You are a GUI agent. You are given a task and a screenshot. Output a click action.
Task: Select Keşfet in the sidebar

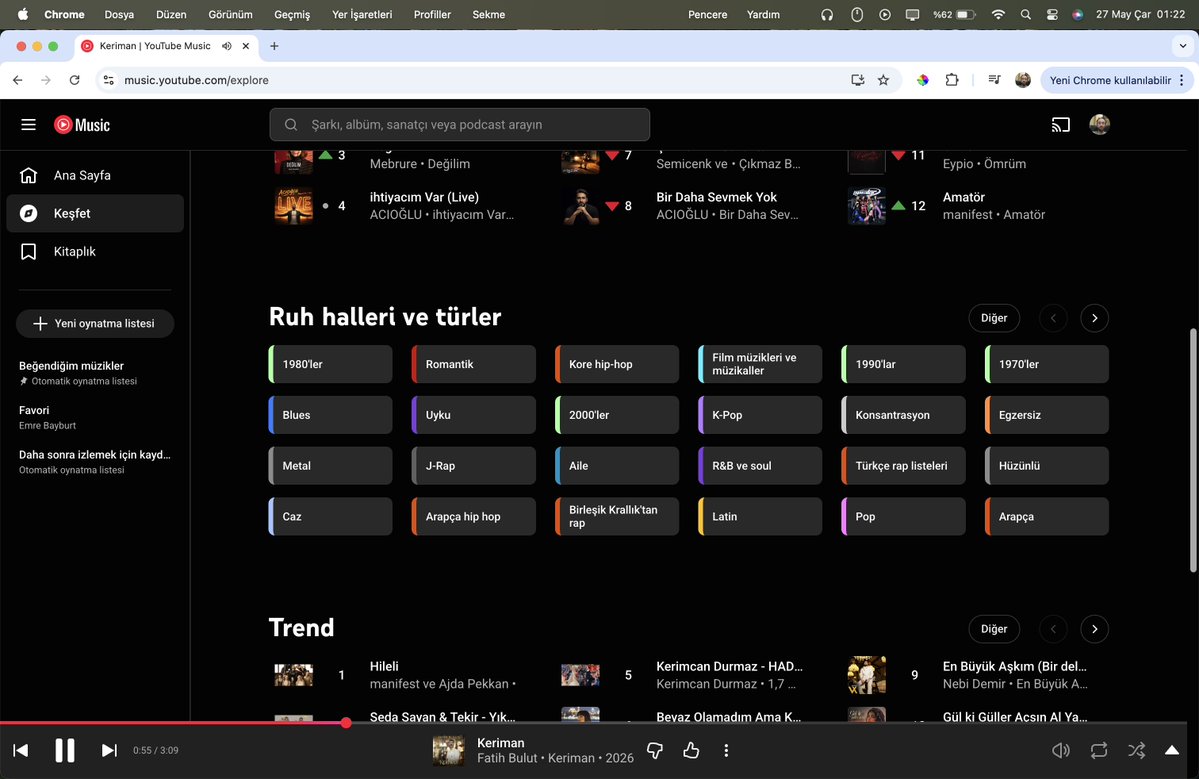click(95, 213)
